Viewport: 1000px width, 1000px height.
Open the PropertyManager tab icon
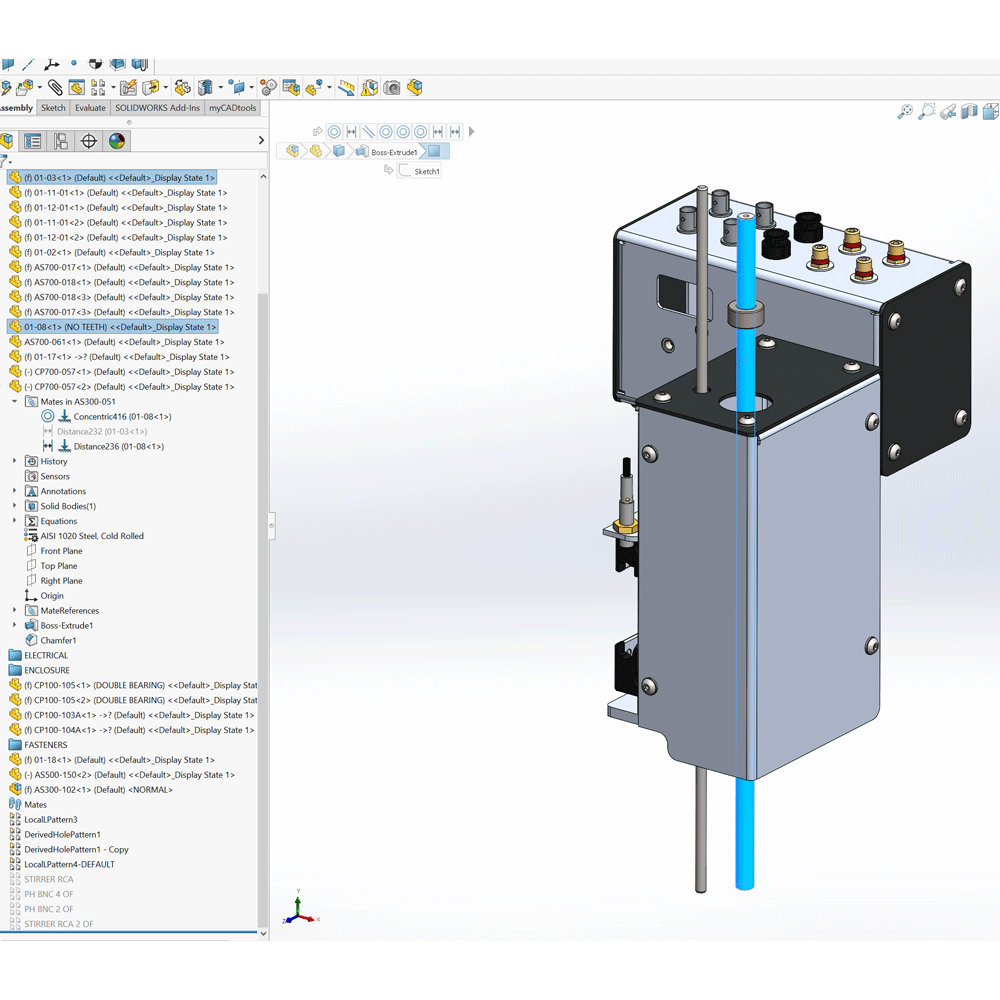[33, 141]
